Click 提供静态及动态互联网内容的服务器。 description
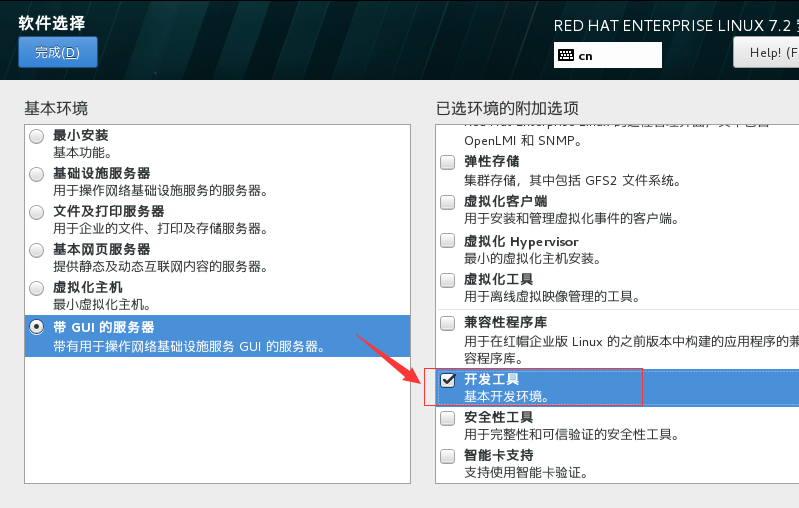Viewport: 799px width, 508px height. pyautogui.click(x=161, y=266)
